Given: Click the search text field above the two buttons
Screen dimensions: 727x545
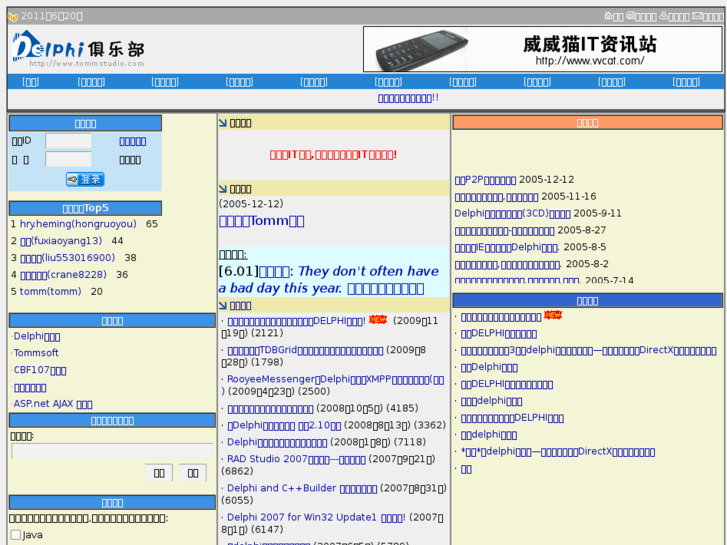Looking at the screenshot, I should pos(112,450).
